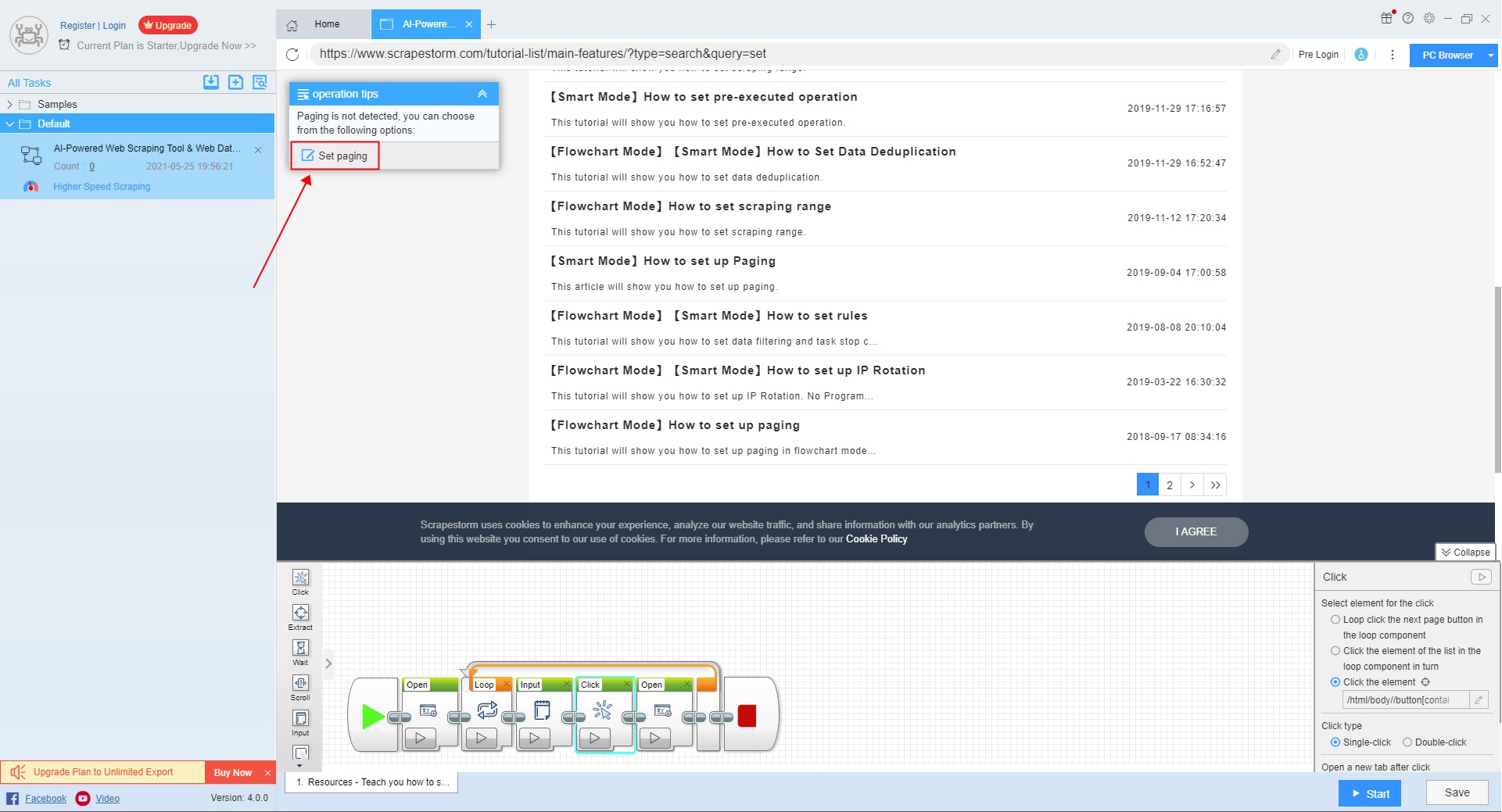This screenshot has height=812, width=1502.
Task: Click the red Upgrade button
Action: tap(168, 25)
